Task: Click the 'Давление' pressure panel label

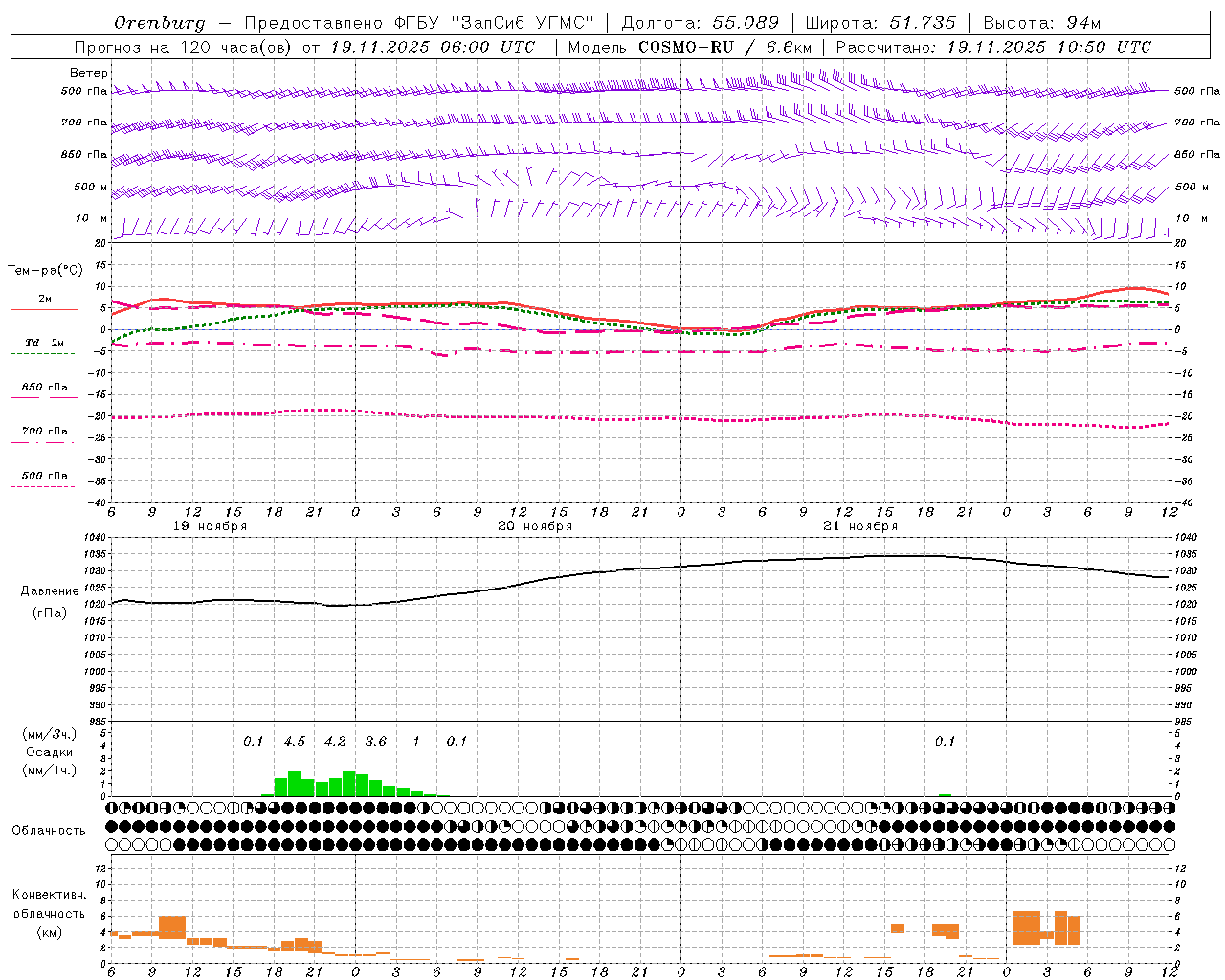Action: click(x=50, y=591)
